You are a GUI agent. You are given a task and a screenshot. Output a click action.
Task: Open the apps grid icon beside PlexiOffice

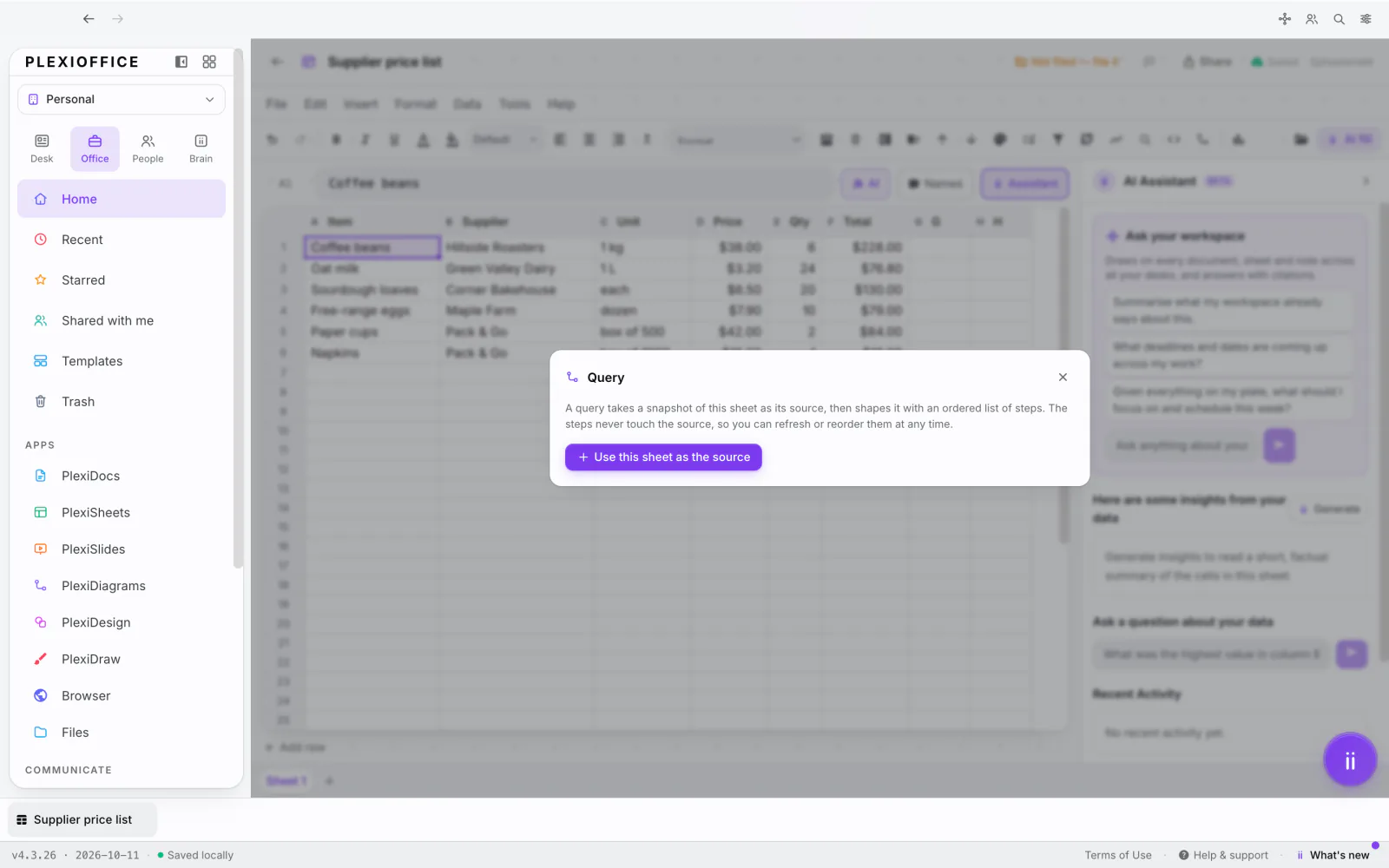209,62
